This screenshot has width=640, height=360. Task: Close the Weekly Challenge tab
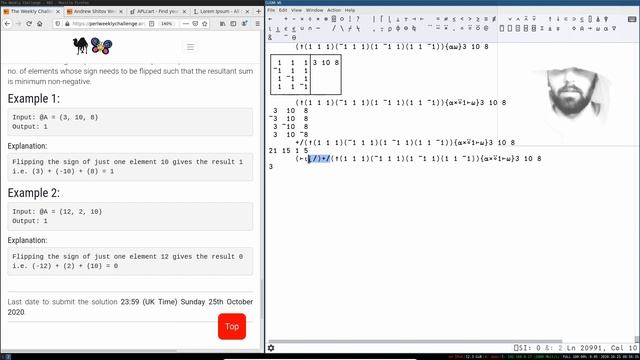click(x=58, y=11)
